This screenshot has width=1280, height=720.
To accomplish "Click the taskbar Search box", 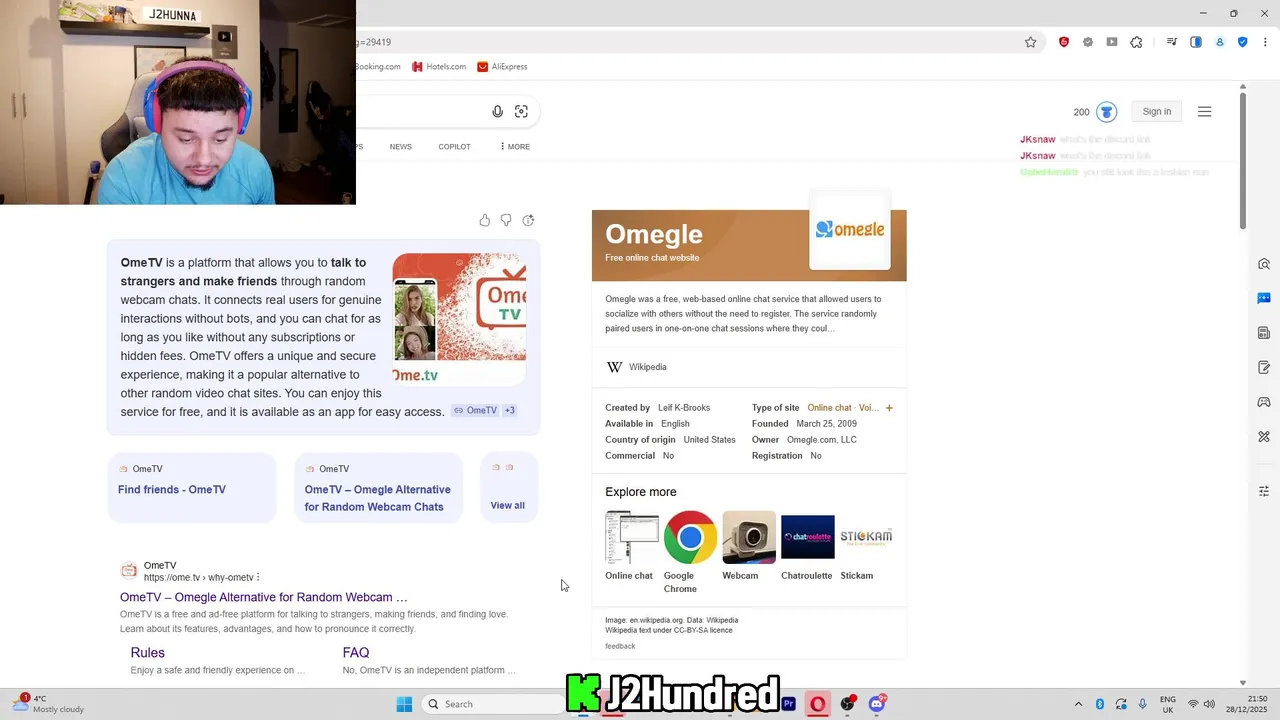I will pos(494,704).
